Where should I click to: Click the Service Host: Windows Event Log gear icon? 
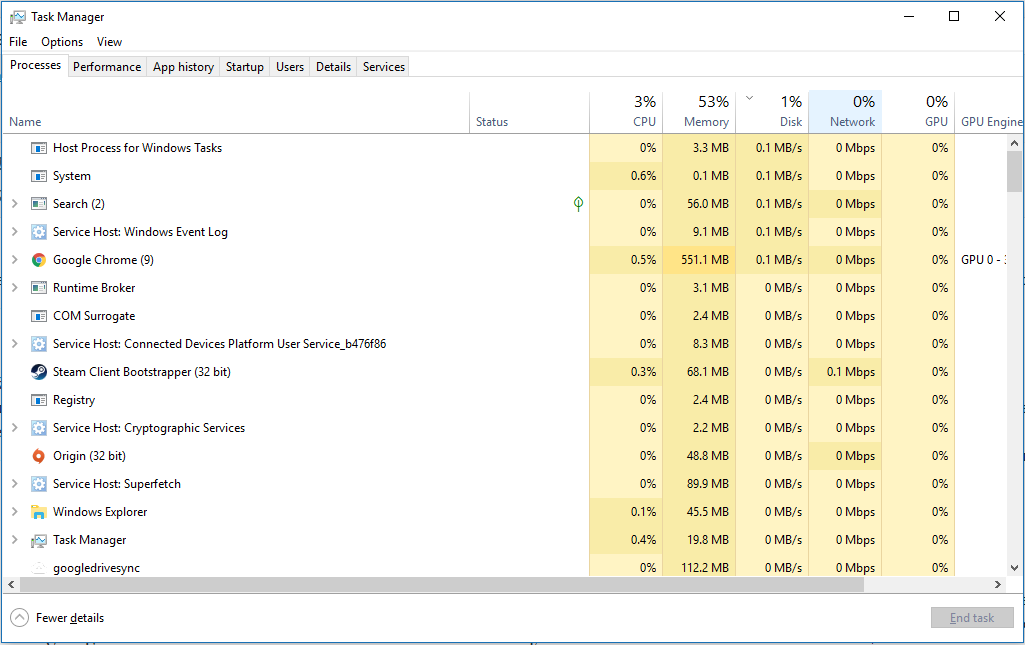[39, 232]
